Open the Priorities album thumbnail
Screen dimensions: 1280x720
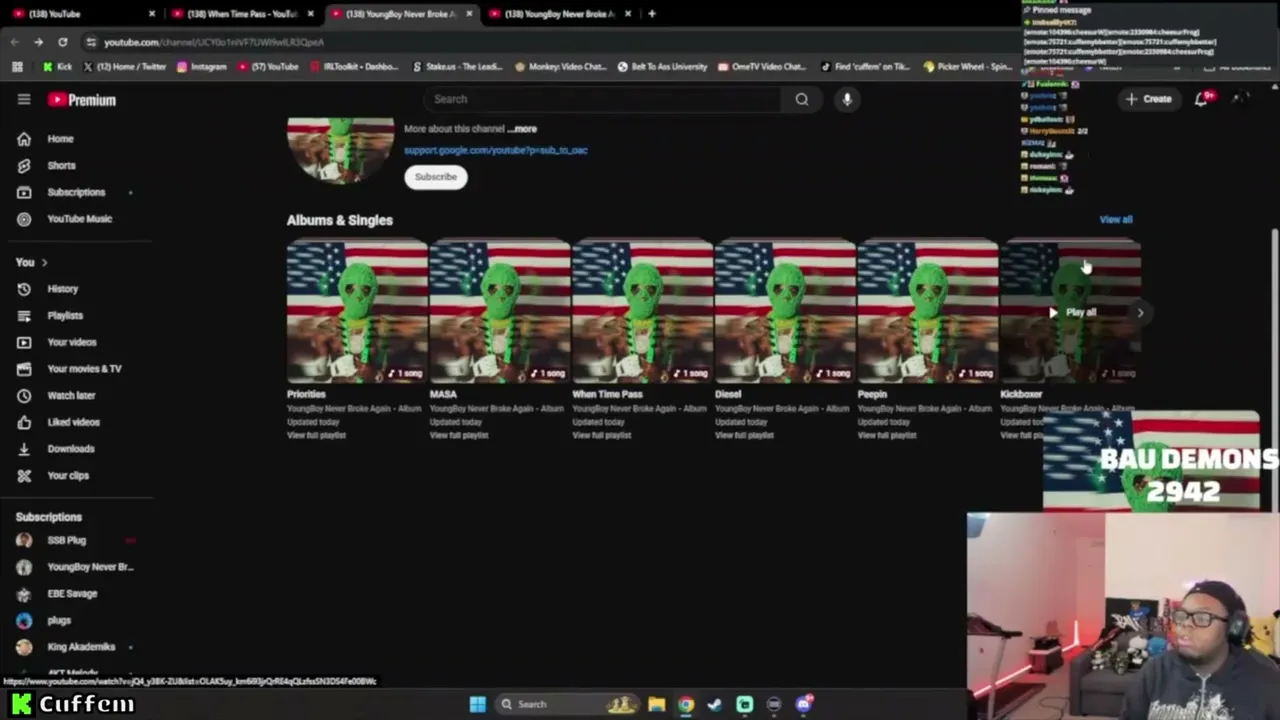coord(357,312)
